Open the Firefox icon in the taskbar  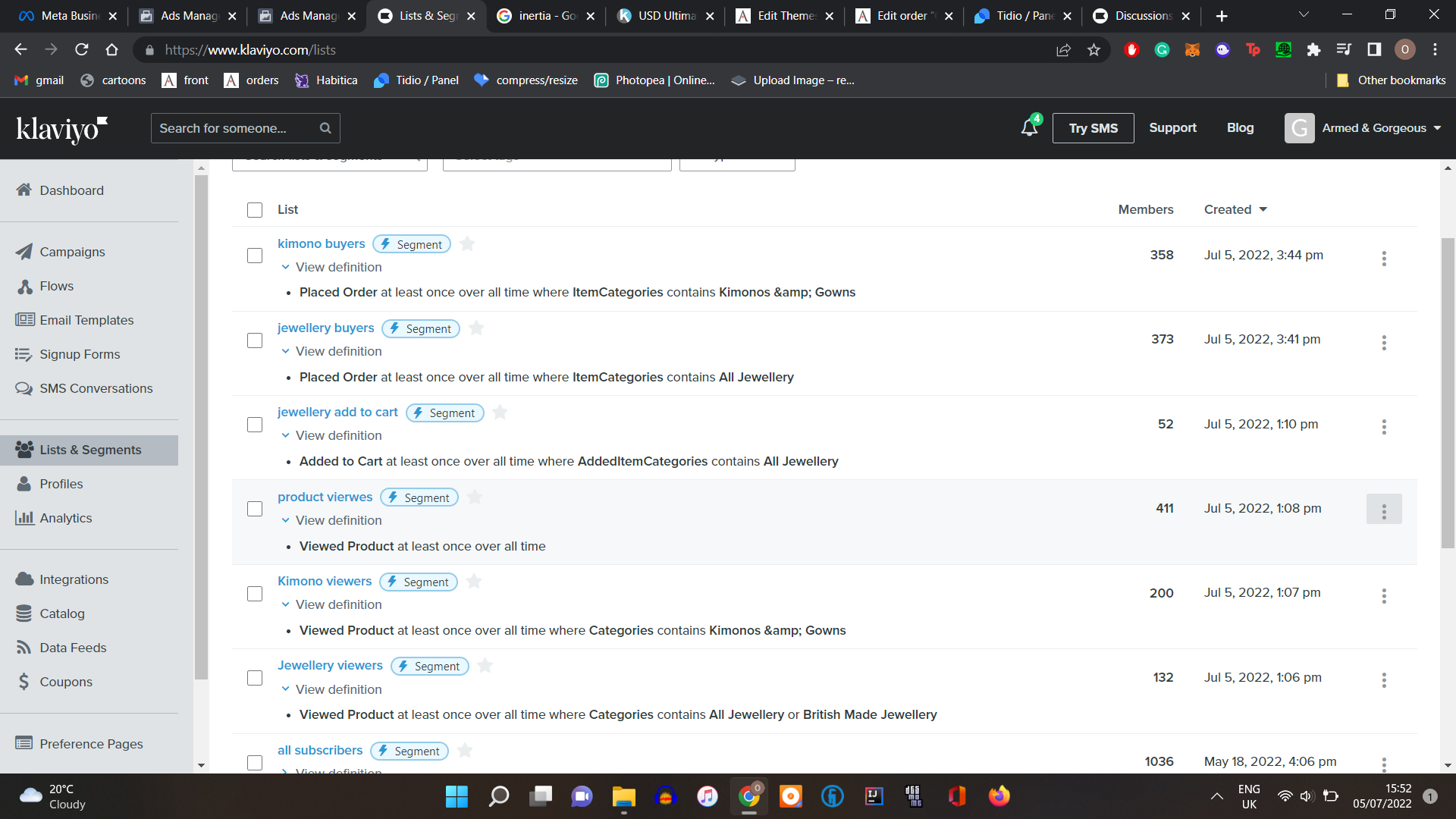tap(999, 796)
